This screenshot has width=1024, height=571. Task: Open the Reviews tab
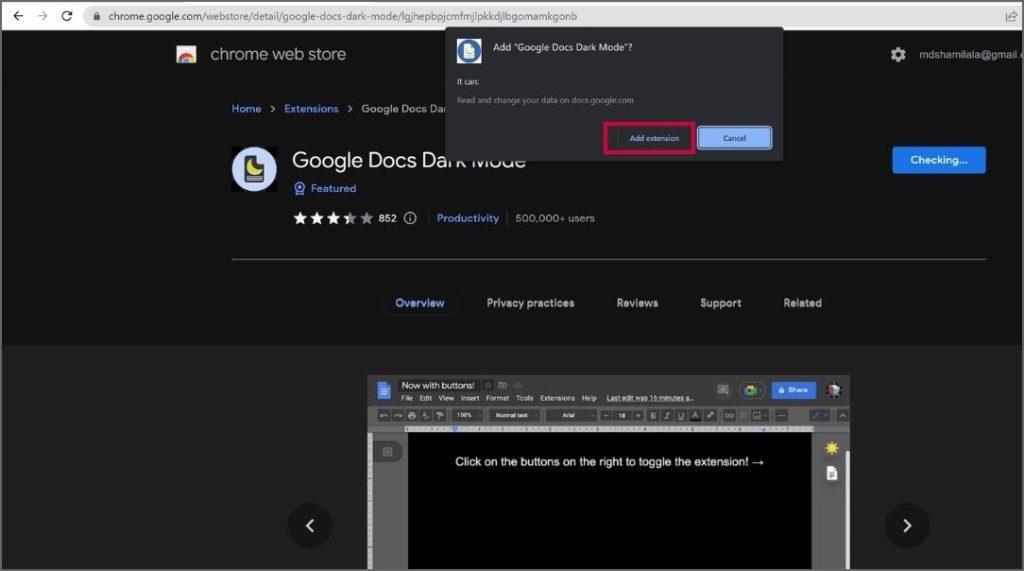click(x=637, y=303)
